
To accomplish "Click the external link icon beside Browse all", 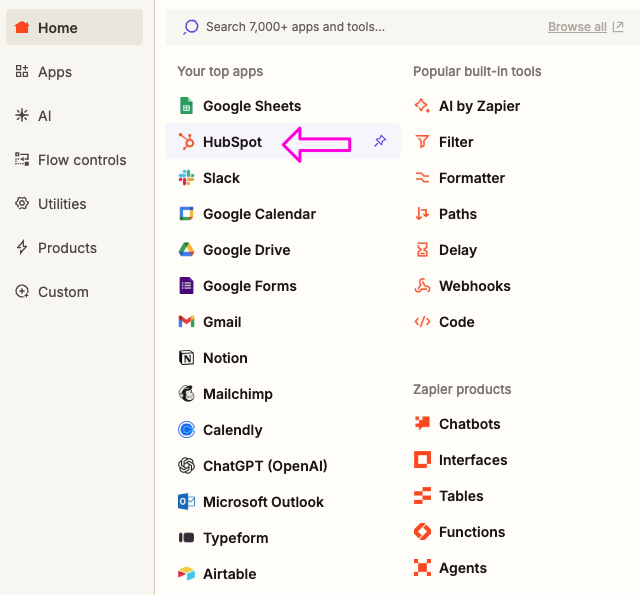I will (618, 27).
